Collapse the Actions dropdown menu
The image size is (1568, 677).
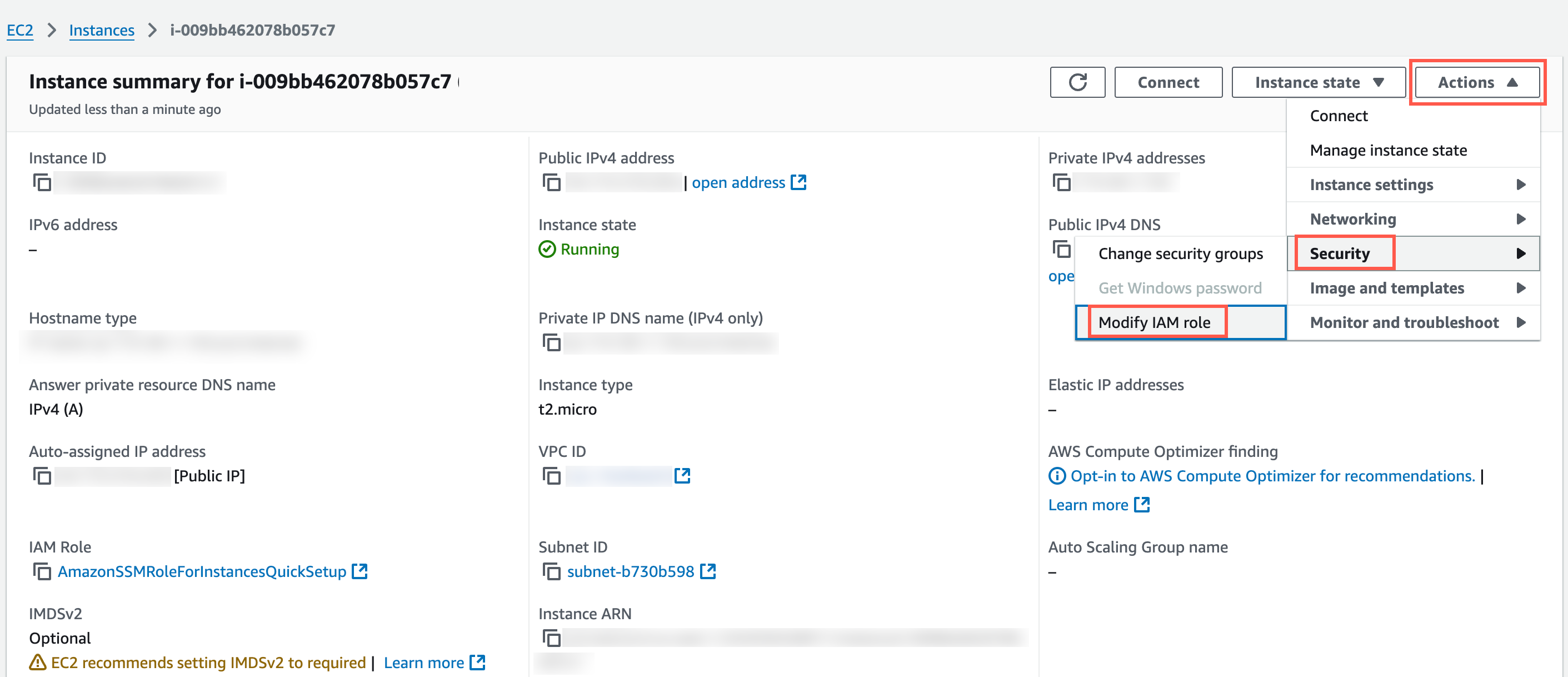[1477, 82]
